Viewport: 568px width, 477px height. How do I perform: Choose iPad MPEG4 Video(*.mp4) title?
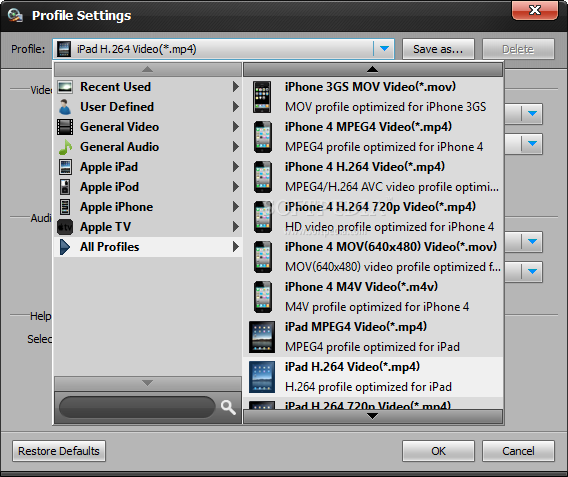point(356,327)
